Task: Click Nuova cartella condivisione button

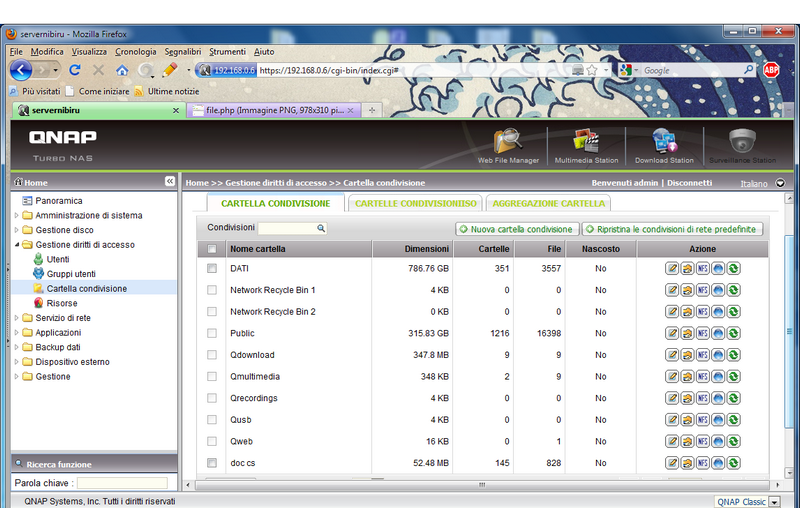Action: [516, 229]
